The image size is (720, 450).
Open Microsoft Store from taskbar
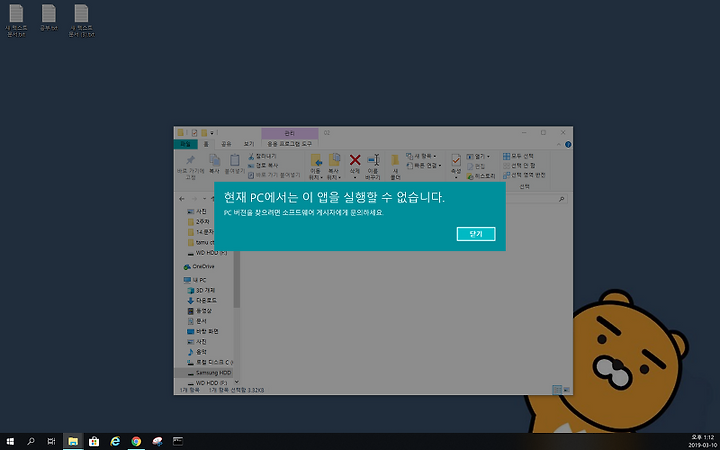(x=94, y=441)
